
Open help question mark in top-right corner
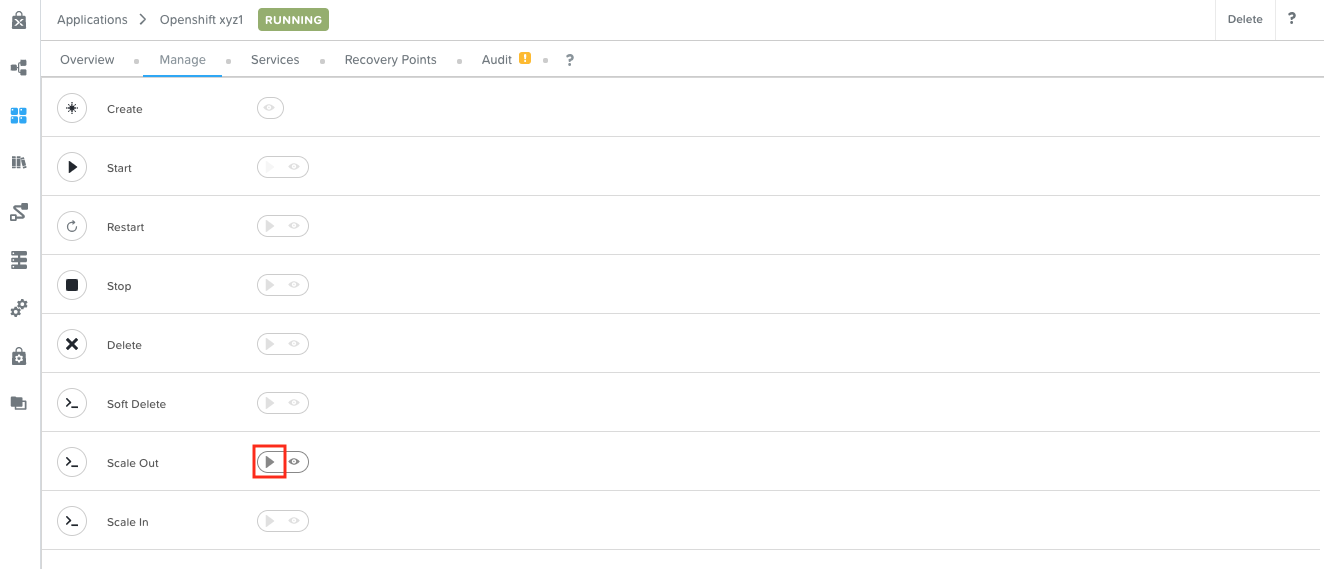1292,19
